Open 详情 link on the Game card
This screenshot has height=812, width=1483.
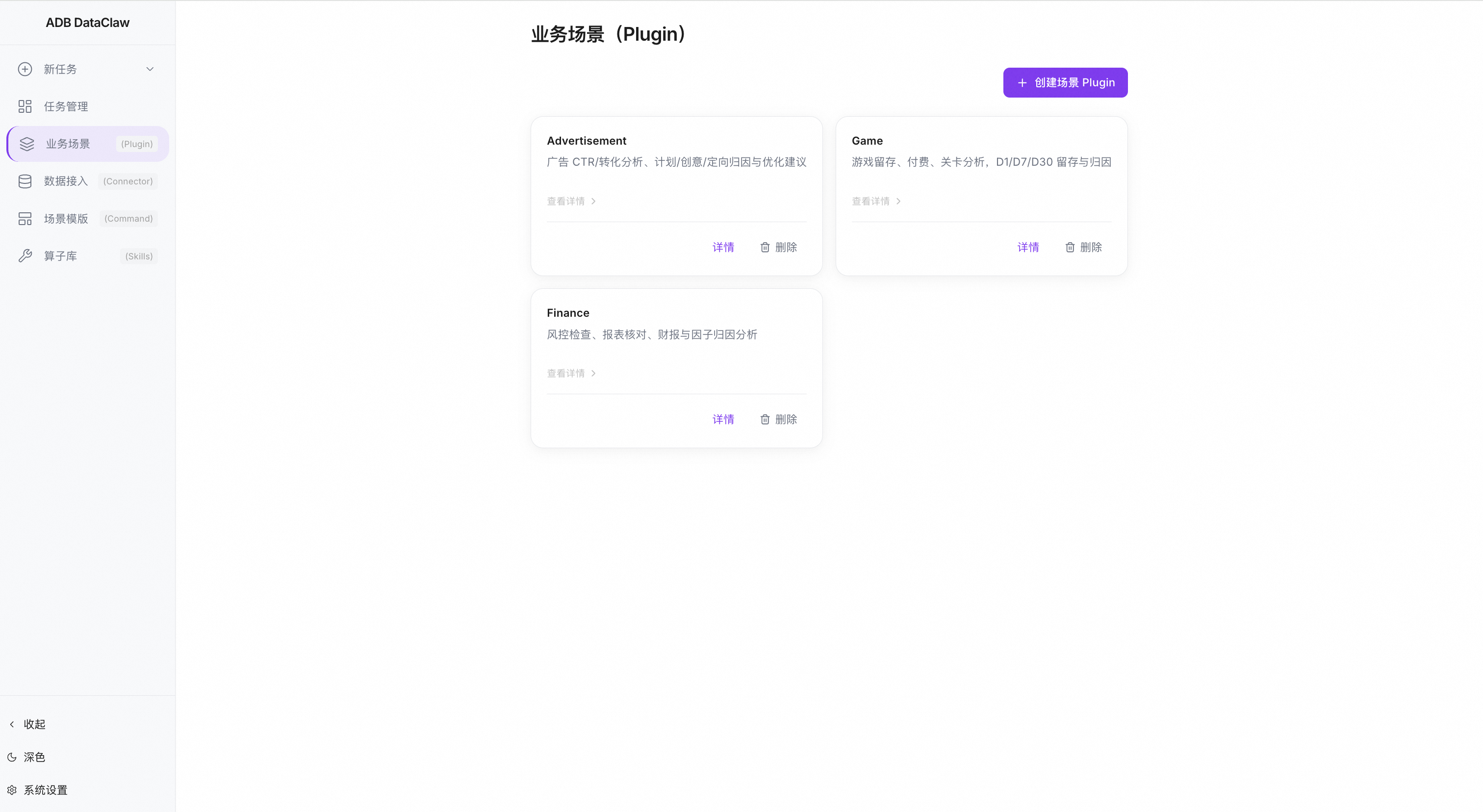click(x=1027, y=248)
